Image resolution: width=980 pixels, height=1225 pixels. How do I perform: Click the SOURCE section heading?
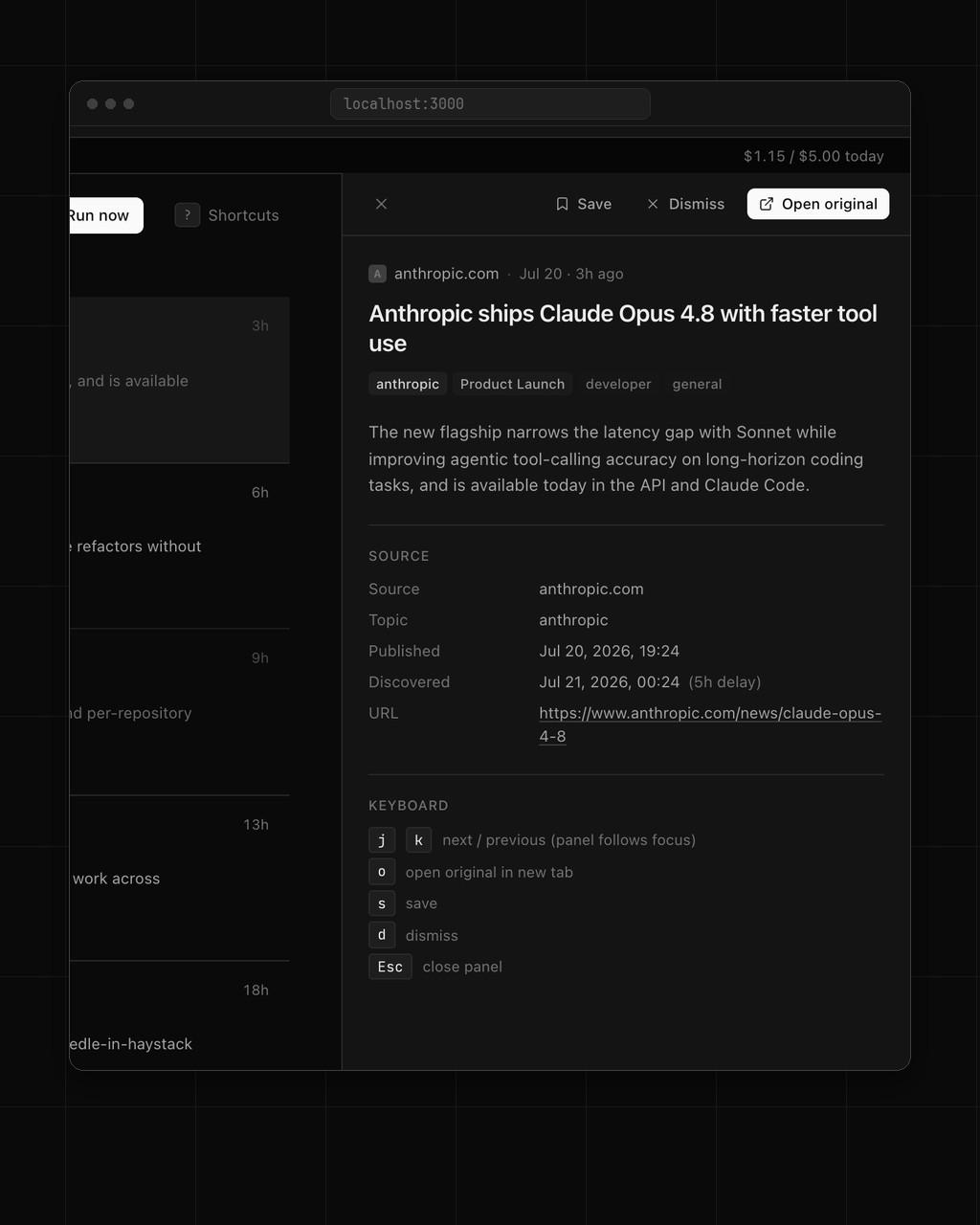(x=399, y=556)
